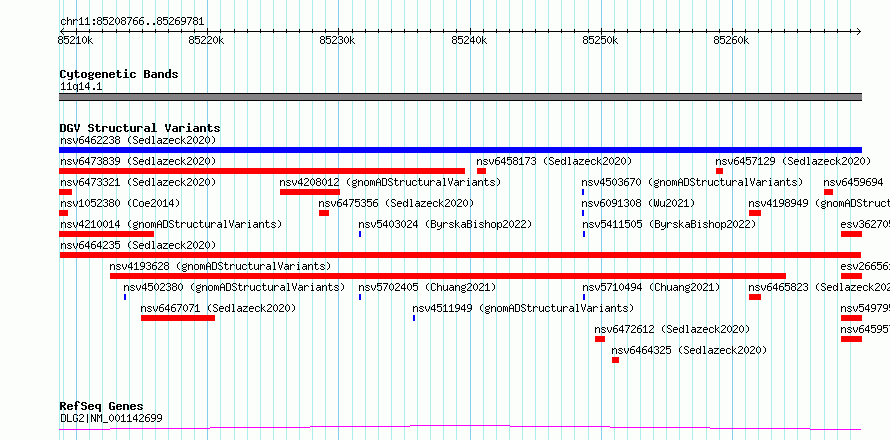Click the nsv6462238 blue variant bar
Viewport: 890px width, 440px height.
click(460, 150)
